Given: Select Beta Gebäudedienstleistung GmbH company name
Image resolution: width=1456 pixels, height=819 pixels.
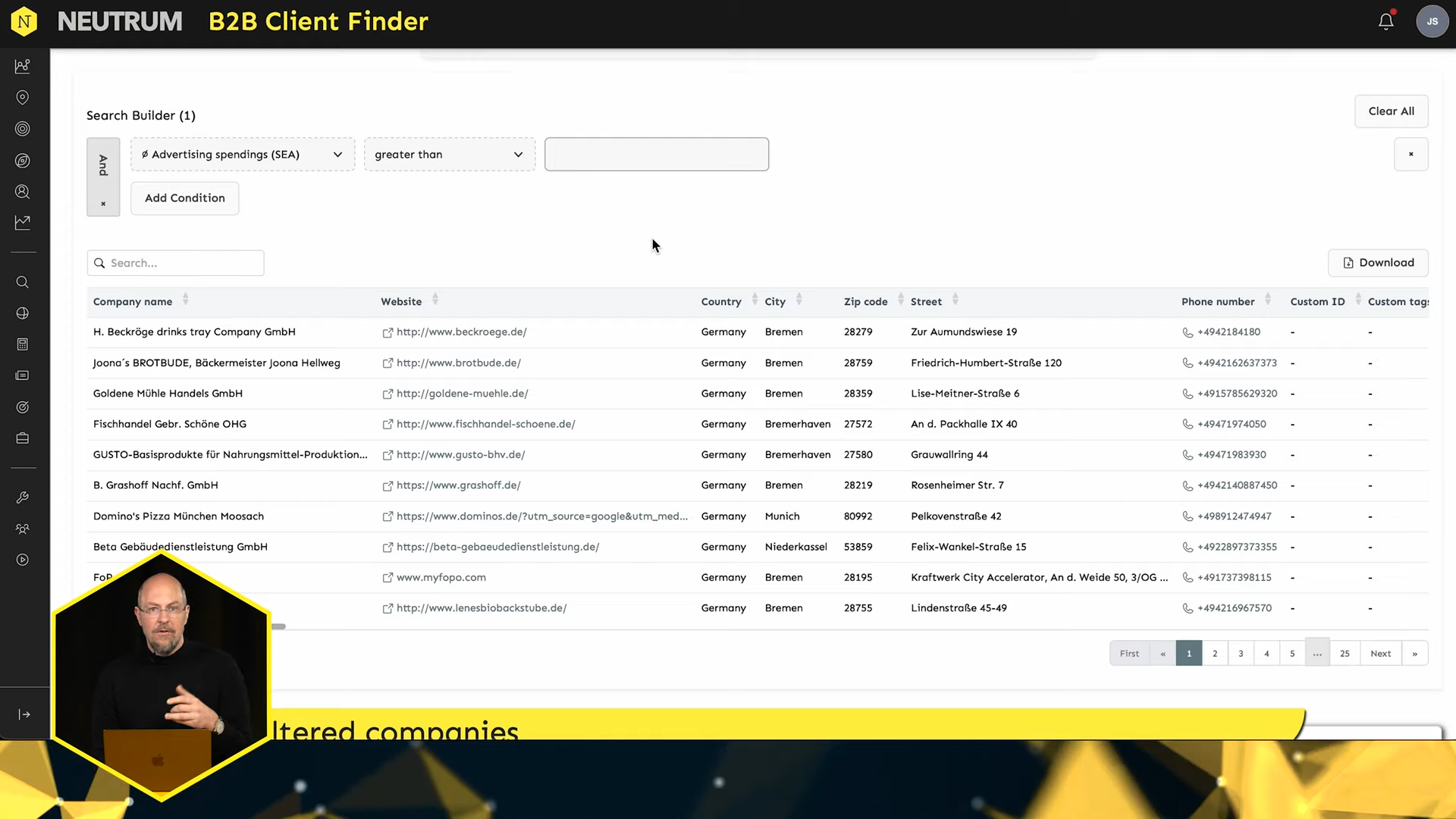Looking at the screenshot, I should pos(180,547).
